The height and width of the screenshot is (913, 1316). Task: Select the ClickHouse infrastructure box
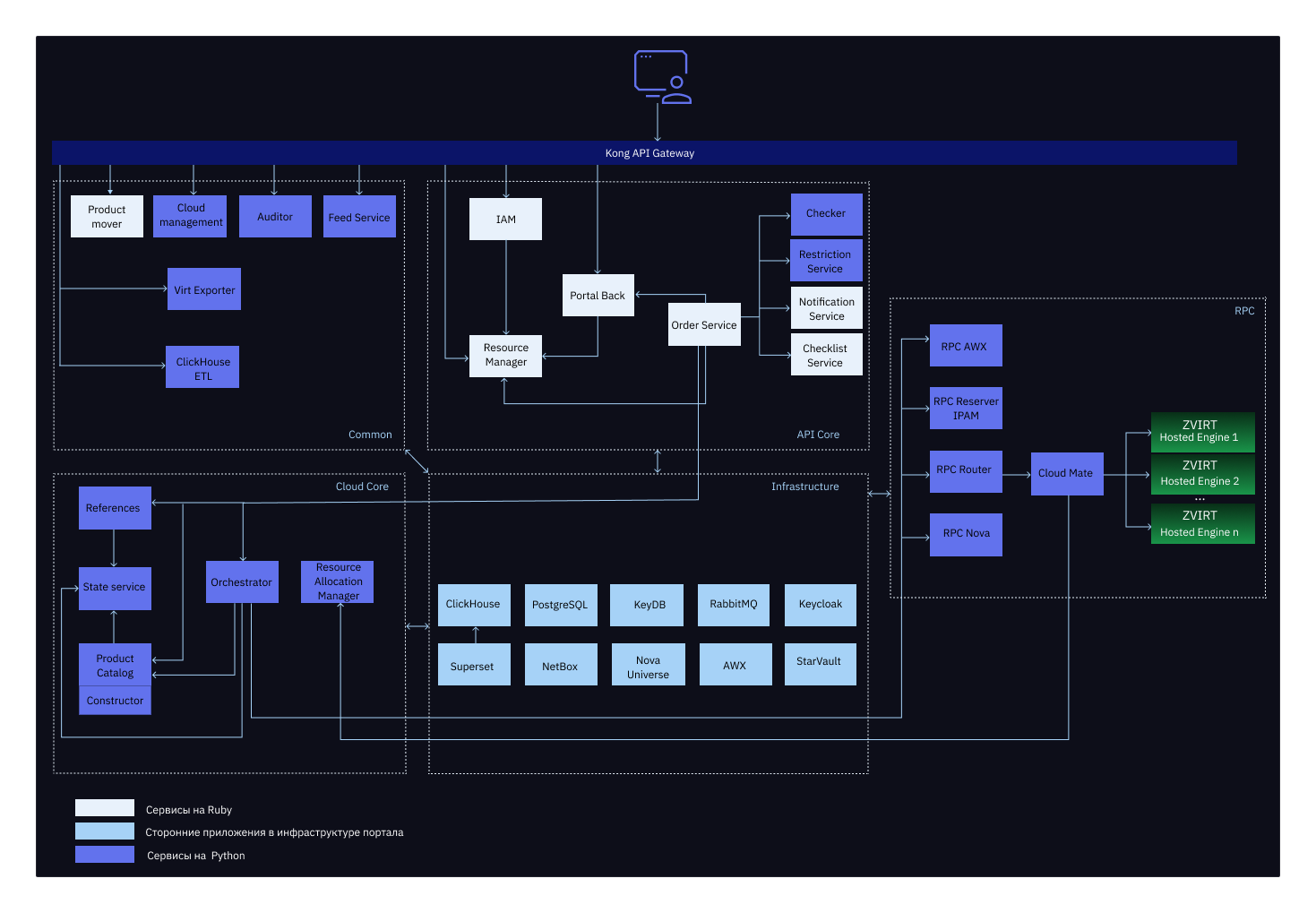click(x=474, y=605)
